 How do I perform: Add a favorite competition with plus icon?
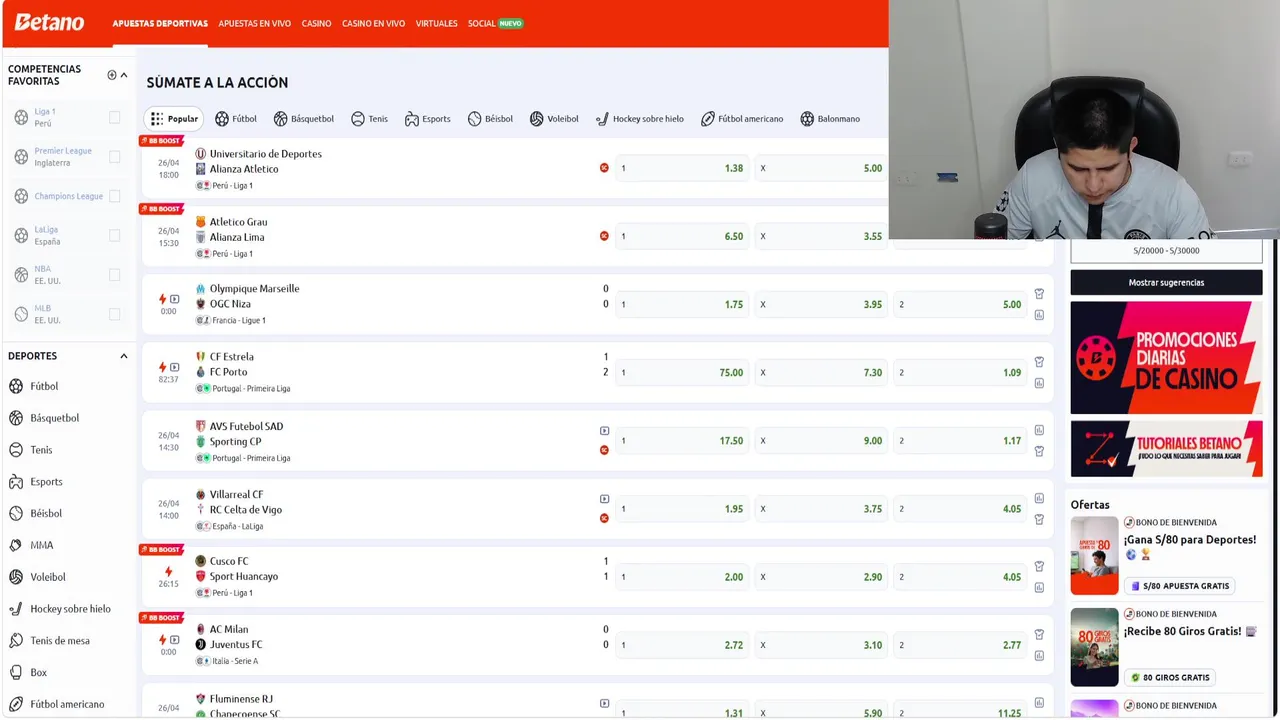pos(112,75)
